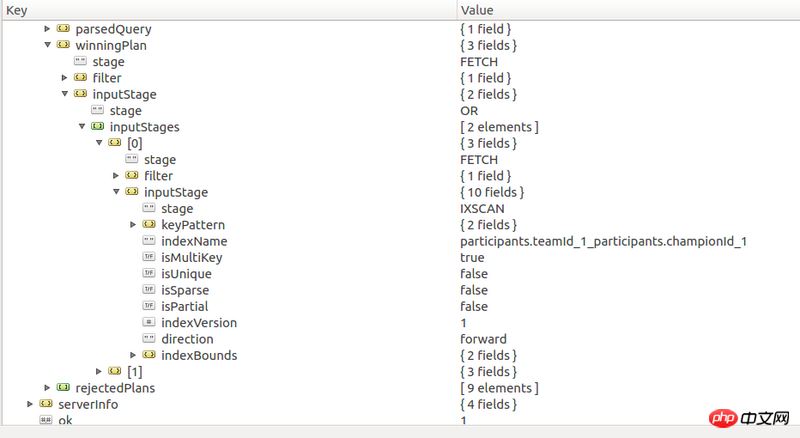Click the serverInfo object icon
The height and width of the screenshot is (438, 800).
46,404
